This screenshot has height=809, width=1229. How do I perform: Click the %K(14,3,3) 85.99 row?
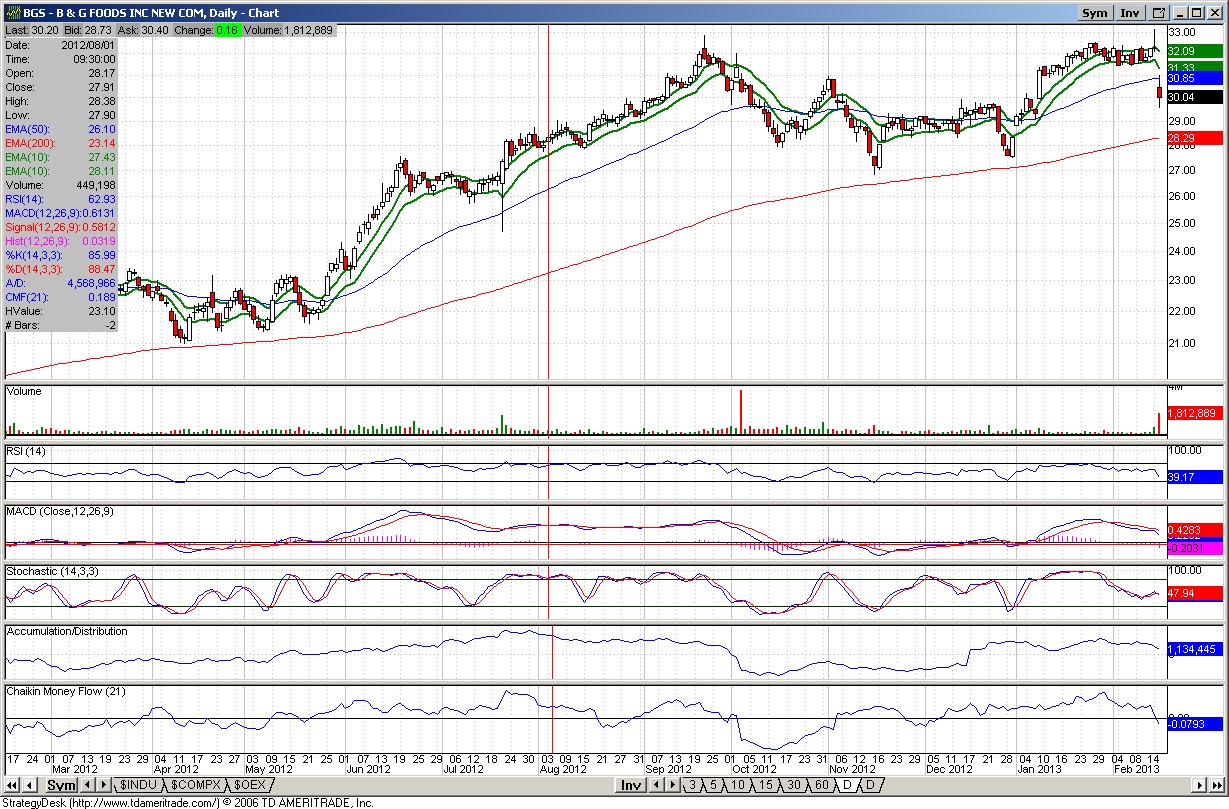pyautogui.click(x=61, y=255)
